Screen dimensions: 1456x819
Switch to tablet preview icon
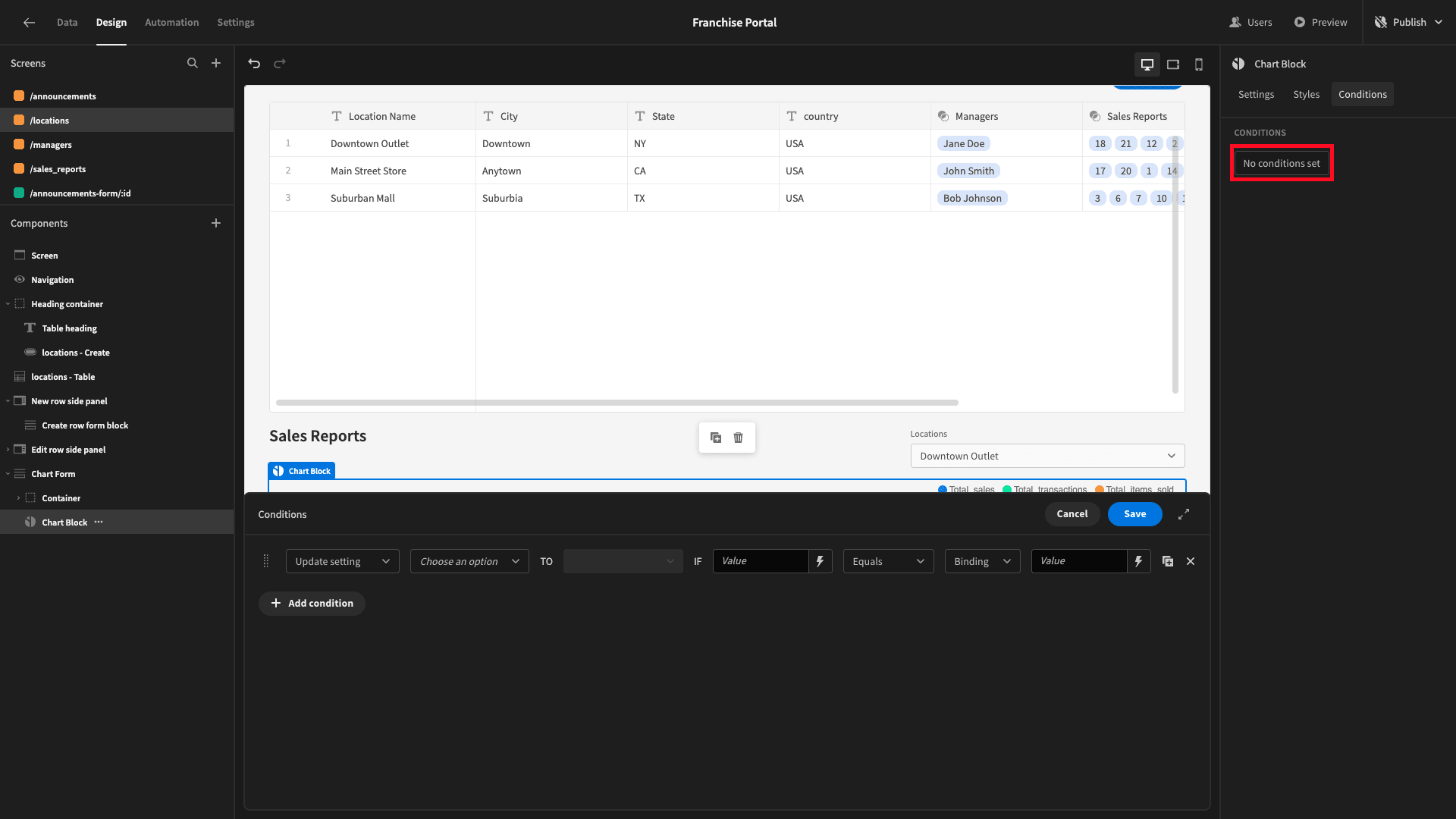(1173, 64)
